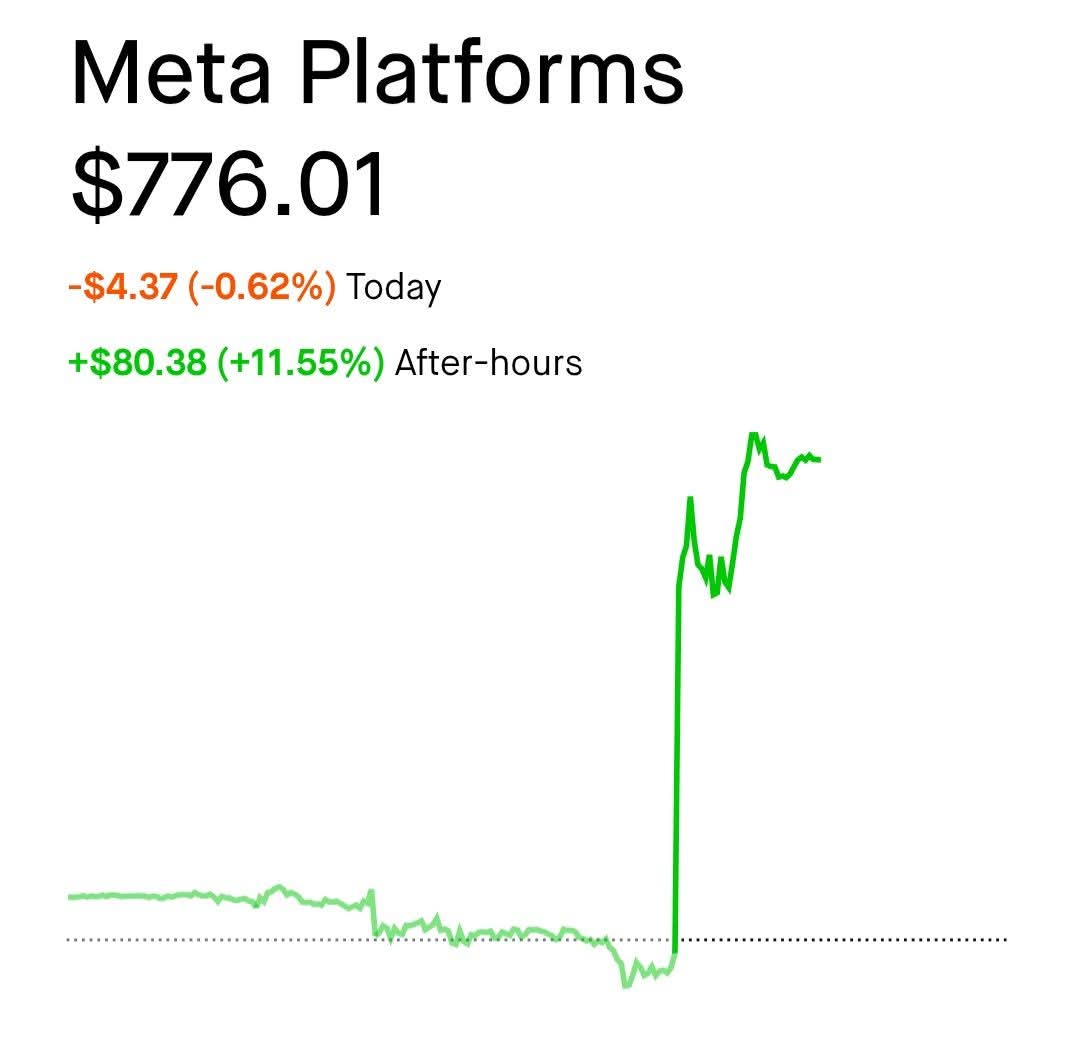Click the end point of the after-hours line

click(818, 459)
